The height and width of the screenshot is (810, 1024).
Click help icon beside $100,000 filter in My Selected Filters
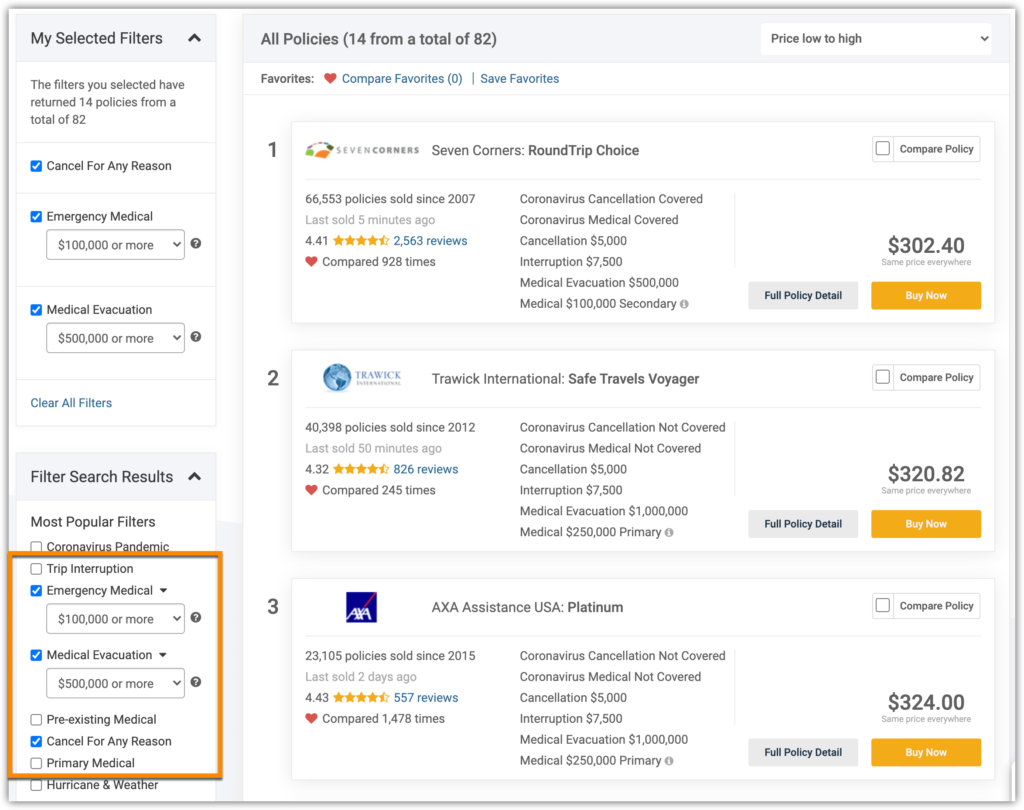(x=196, y=244)
